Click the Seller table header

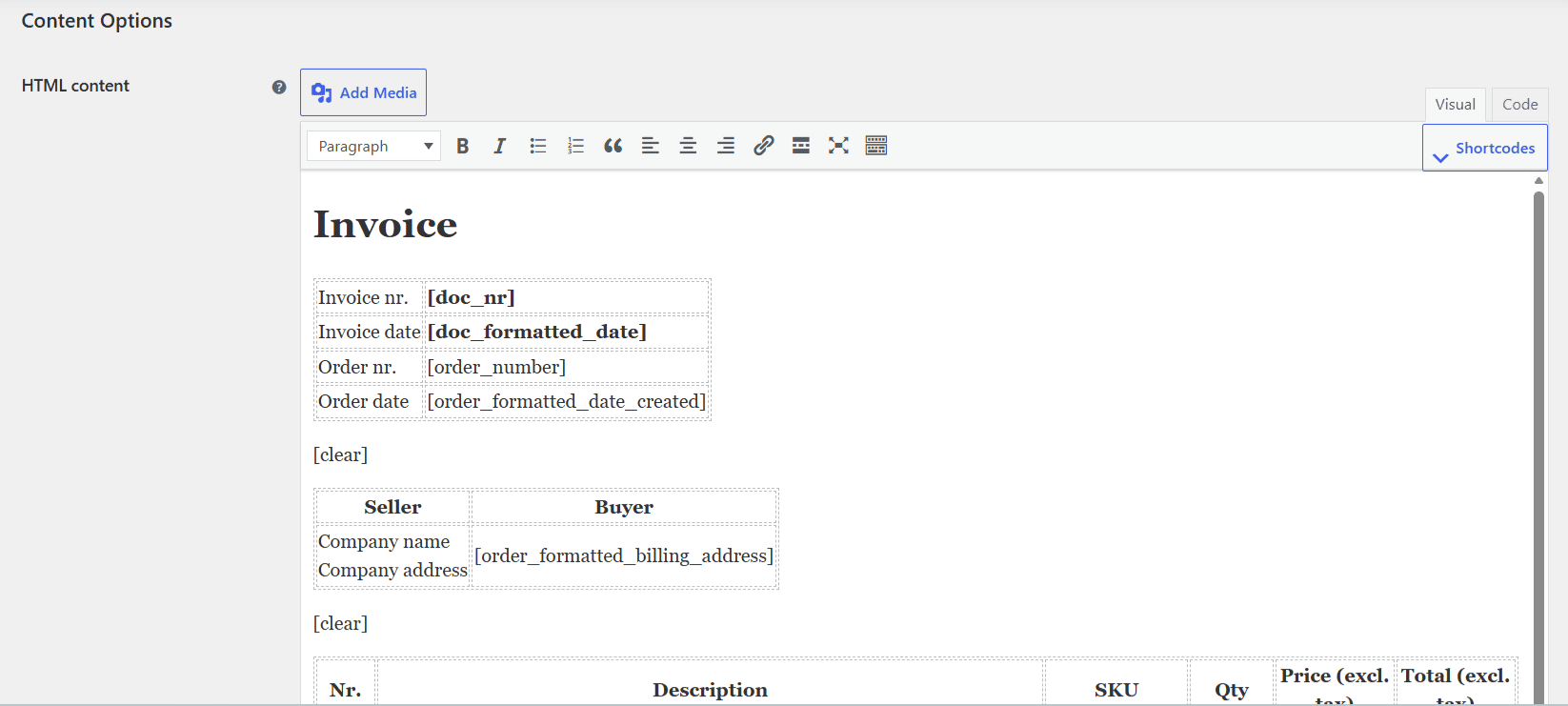(392, 507)
